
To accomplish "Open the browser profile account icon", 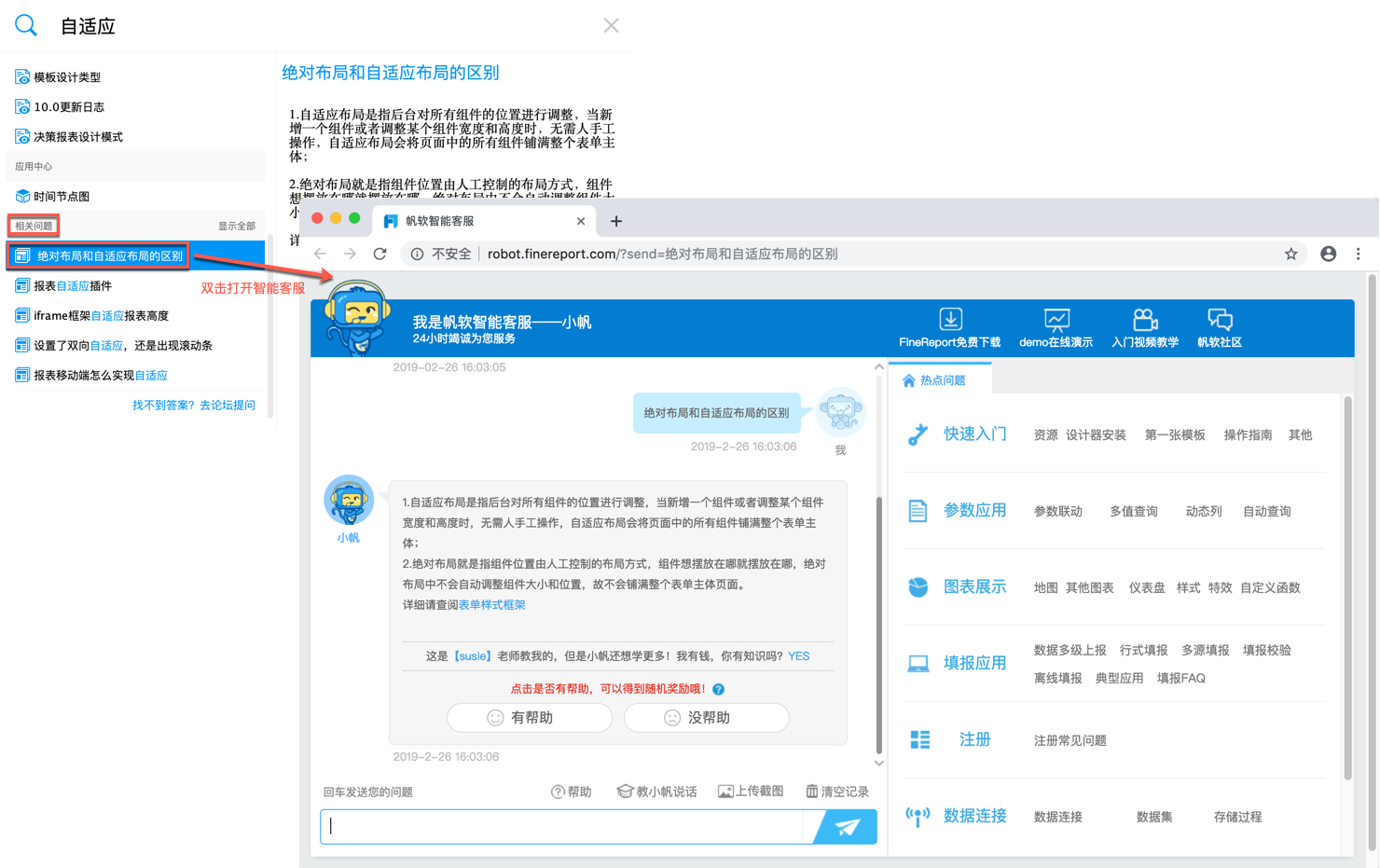I will (x=1328, y=254).
